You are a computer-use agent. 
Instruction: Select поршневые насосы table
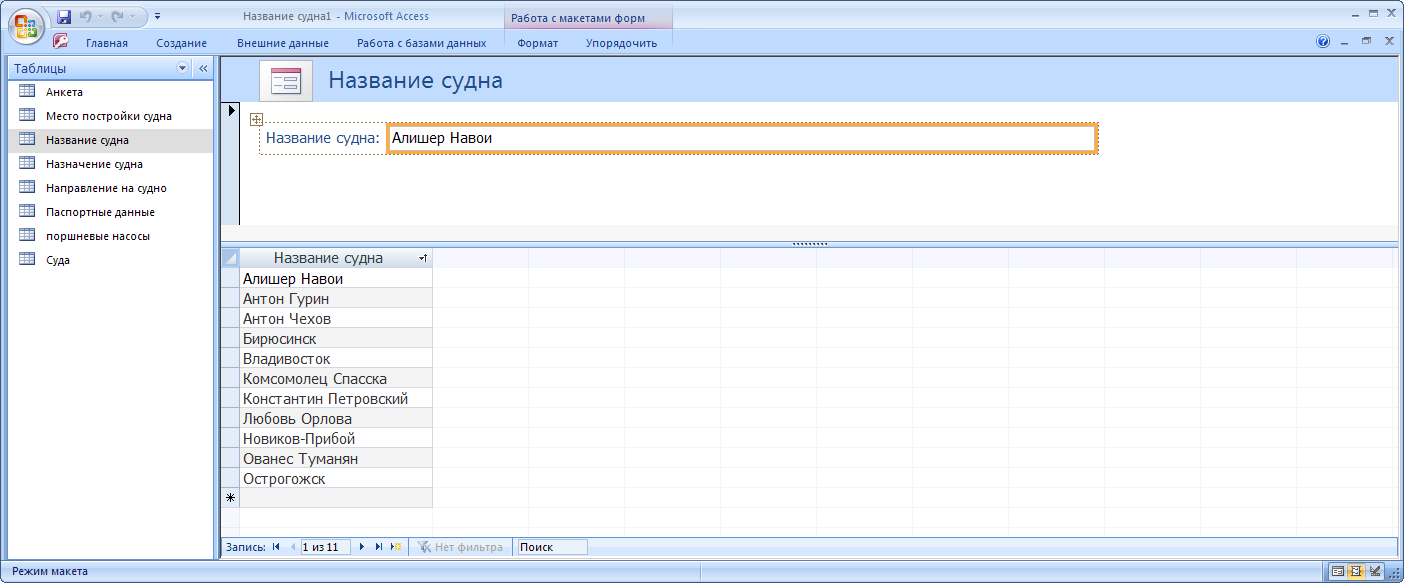coord(111,236)
